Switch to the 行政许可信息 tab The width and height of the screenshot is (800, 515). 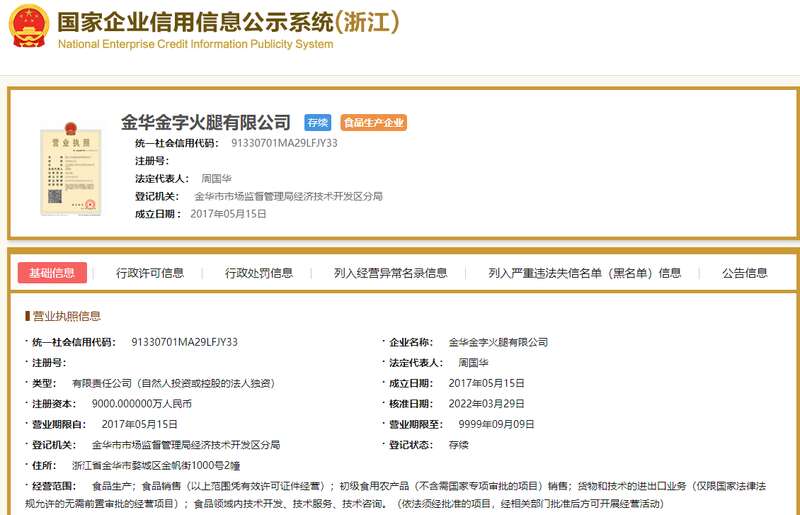[x=149, y=273]
